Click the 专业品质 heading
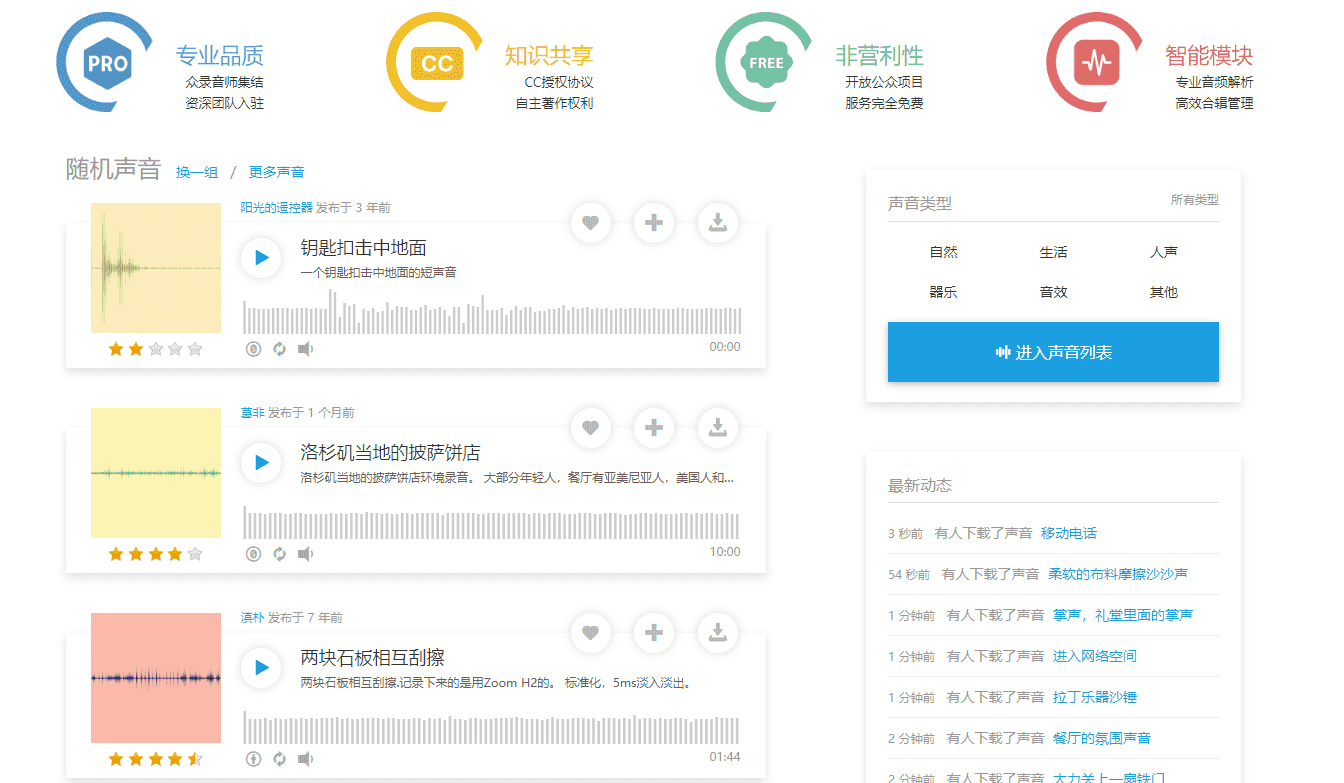The image size is (1344, 783). point(220,55)
